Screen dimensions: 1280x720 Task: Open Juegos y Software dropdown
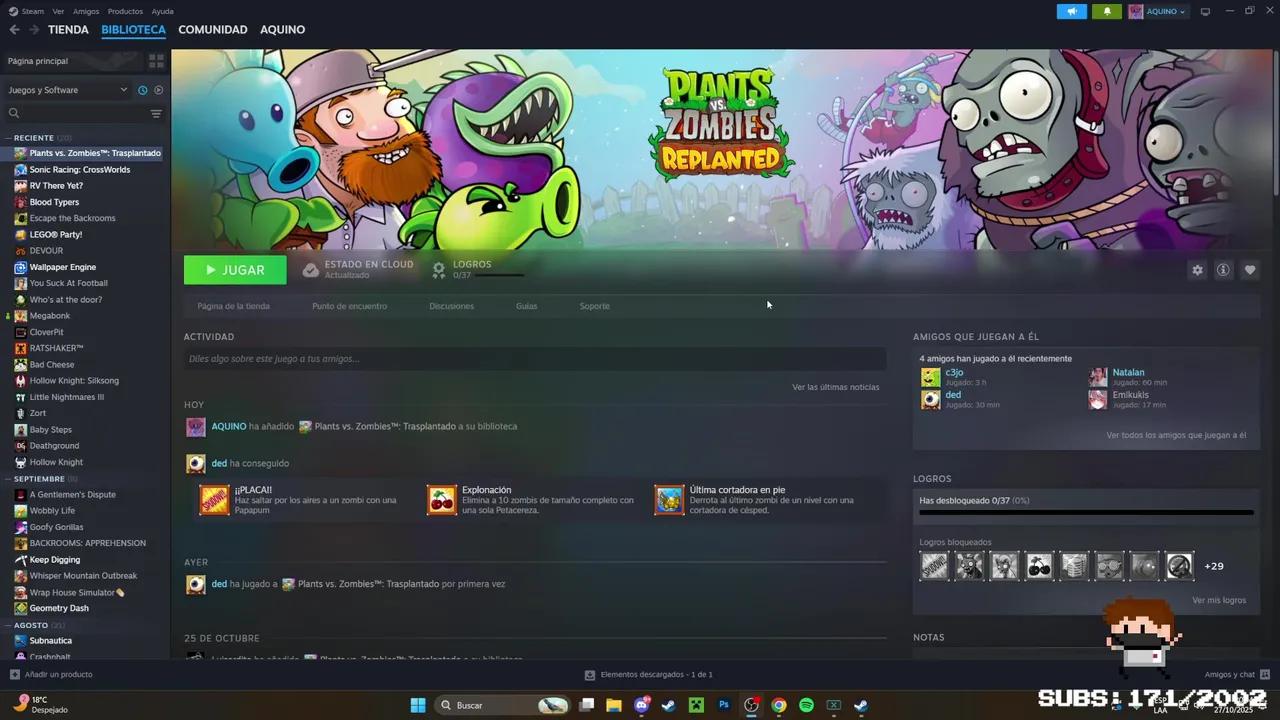coord(67,90)
